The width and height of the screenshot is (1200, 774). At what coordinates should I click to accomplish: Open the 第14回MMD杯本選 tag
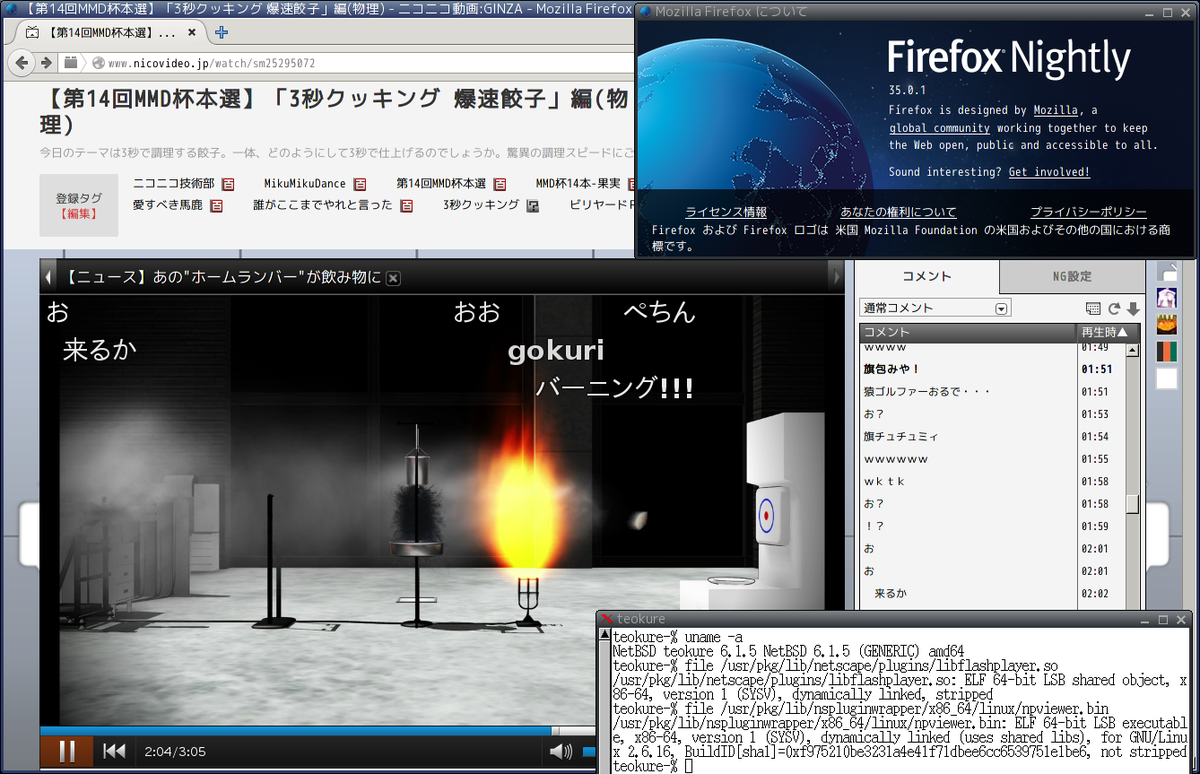coord(441,184)
